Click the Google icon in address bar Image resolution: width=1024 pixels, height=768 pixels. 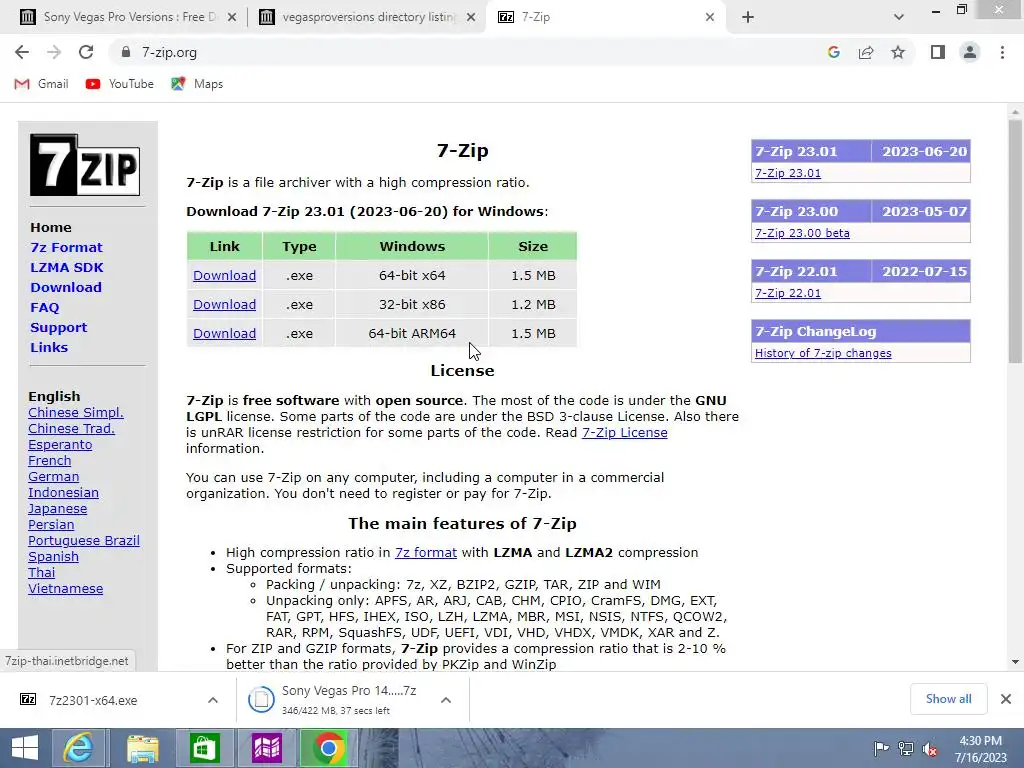(x=833, y=52)
